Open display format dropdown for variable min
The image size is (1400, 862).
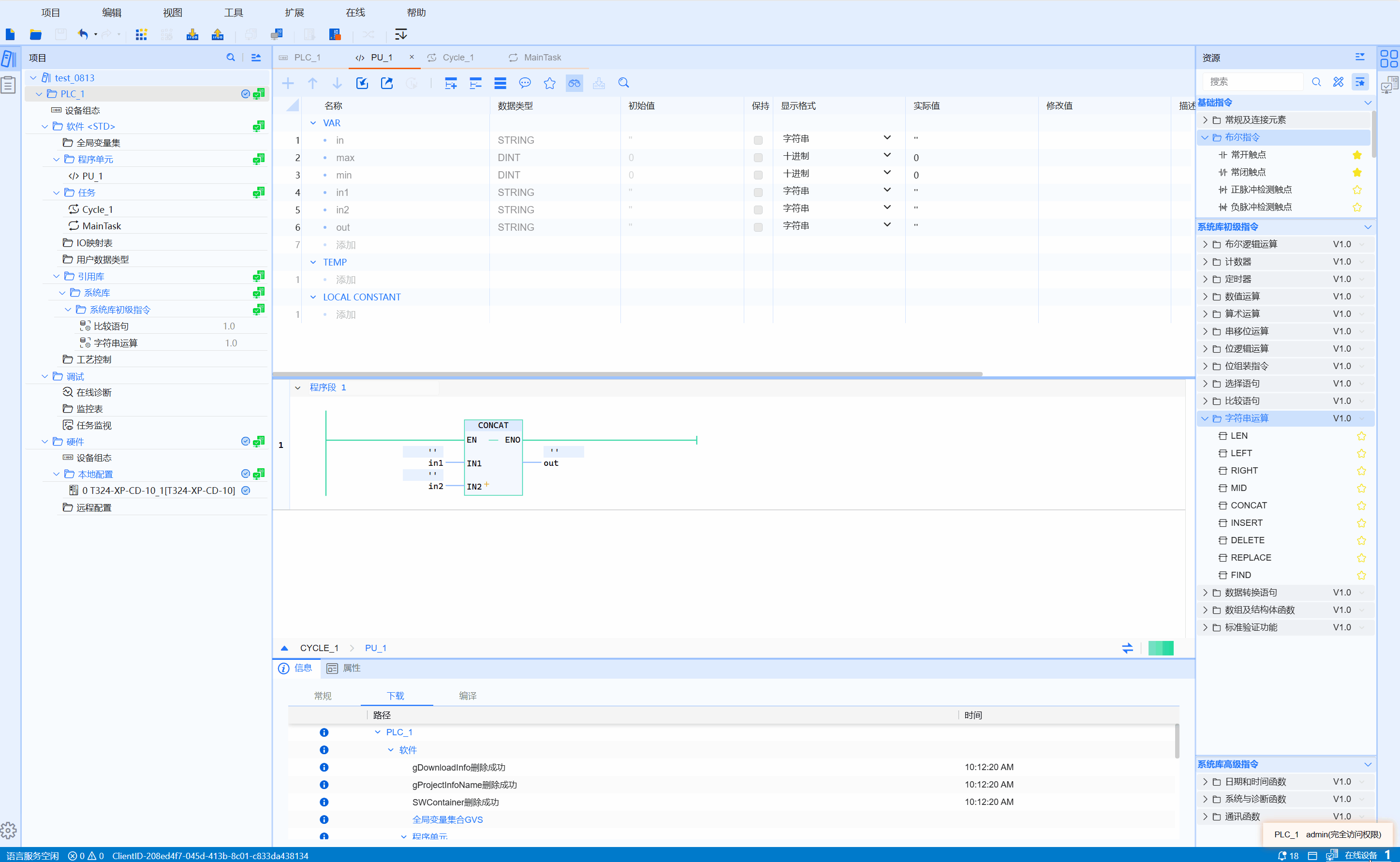point(886,173)
